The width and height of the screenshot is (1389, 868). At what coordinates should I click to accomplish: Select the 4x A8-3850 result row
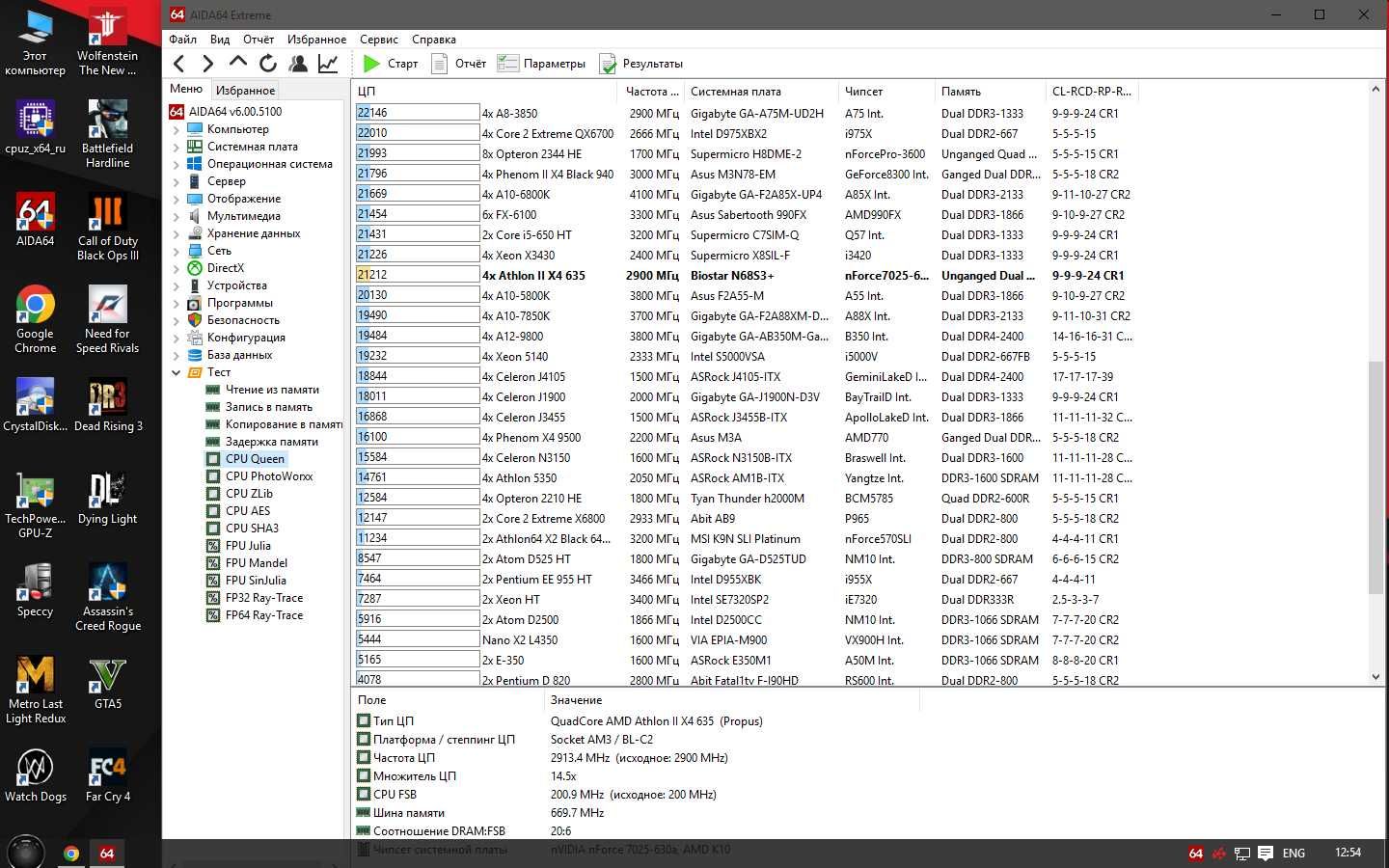[748, 114]
